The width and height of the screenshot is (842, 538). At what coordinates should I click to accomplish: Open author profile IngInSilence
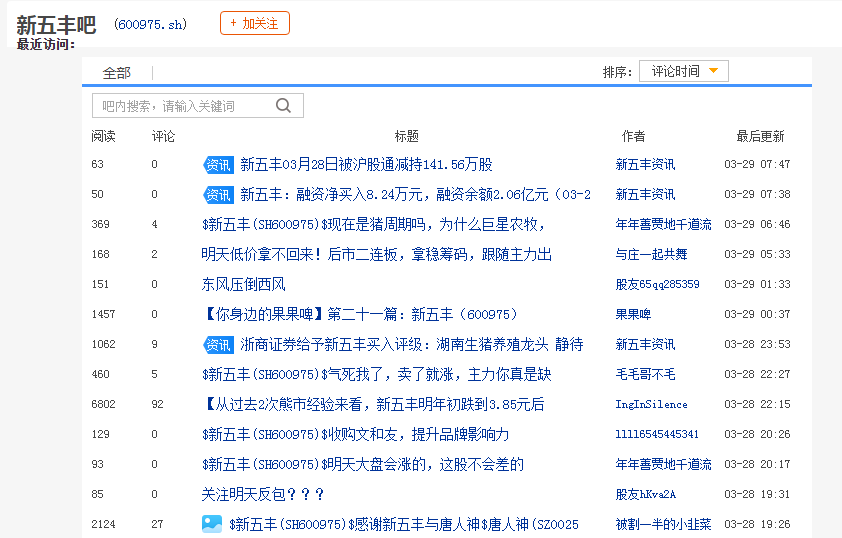tap(651, 405)
